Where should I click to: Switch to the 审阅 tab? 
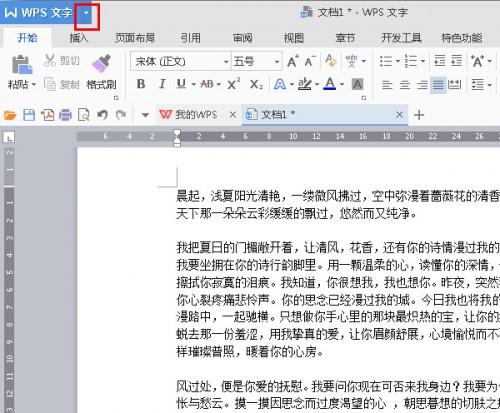click(242, 38)
